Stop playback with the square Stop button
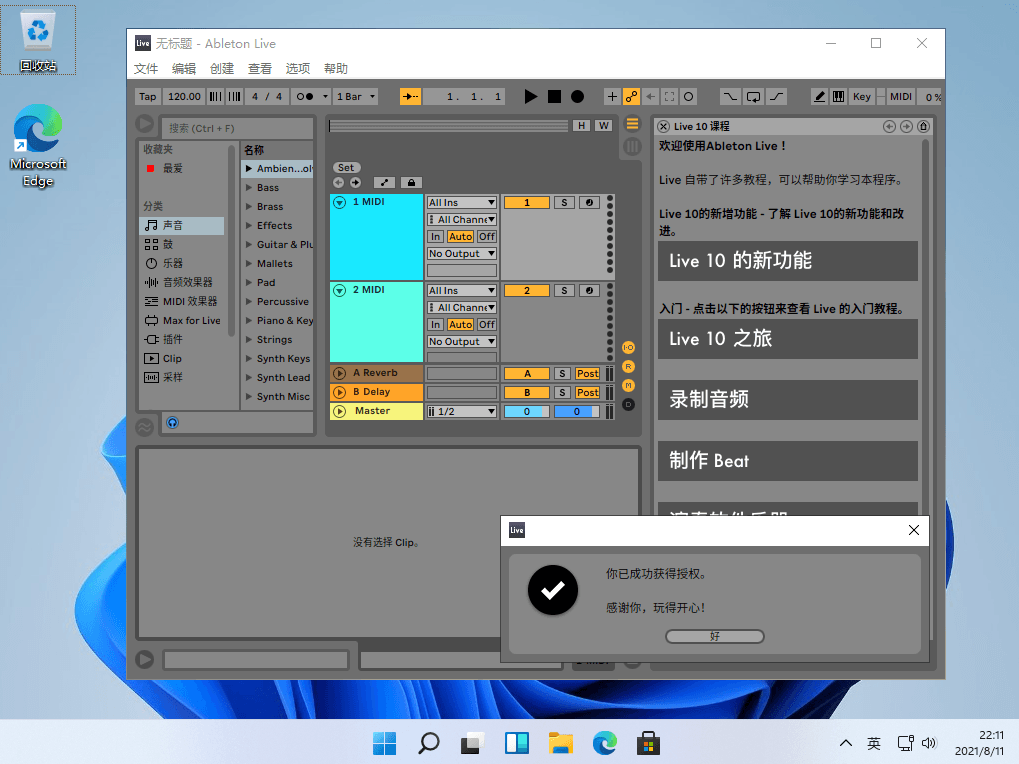Screen dimensions: 1019x764 pyautogui.click(x=554, y=97)
